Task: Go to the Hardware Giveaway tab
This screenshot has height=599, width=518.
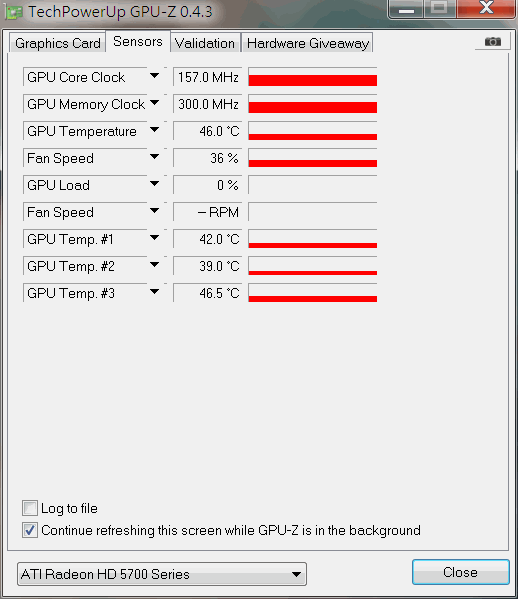Action: click(308, 43)
